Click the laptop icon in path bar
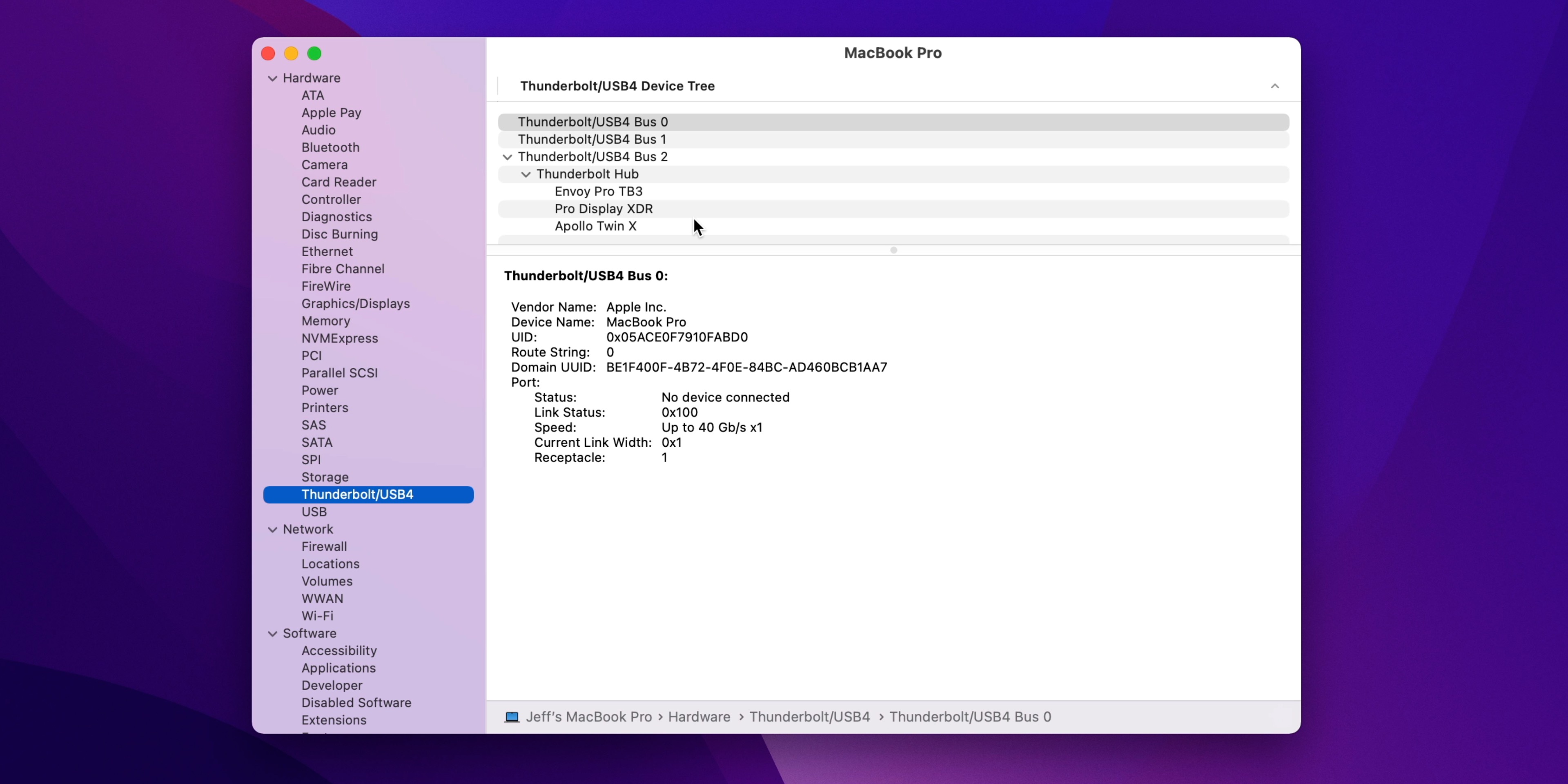Viewport: 1568px width, 784px height. [x=512, y=717]
